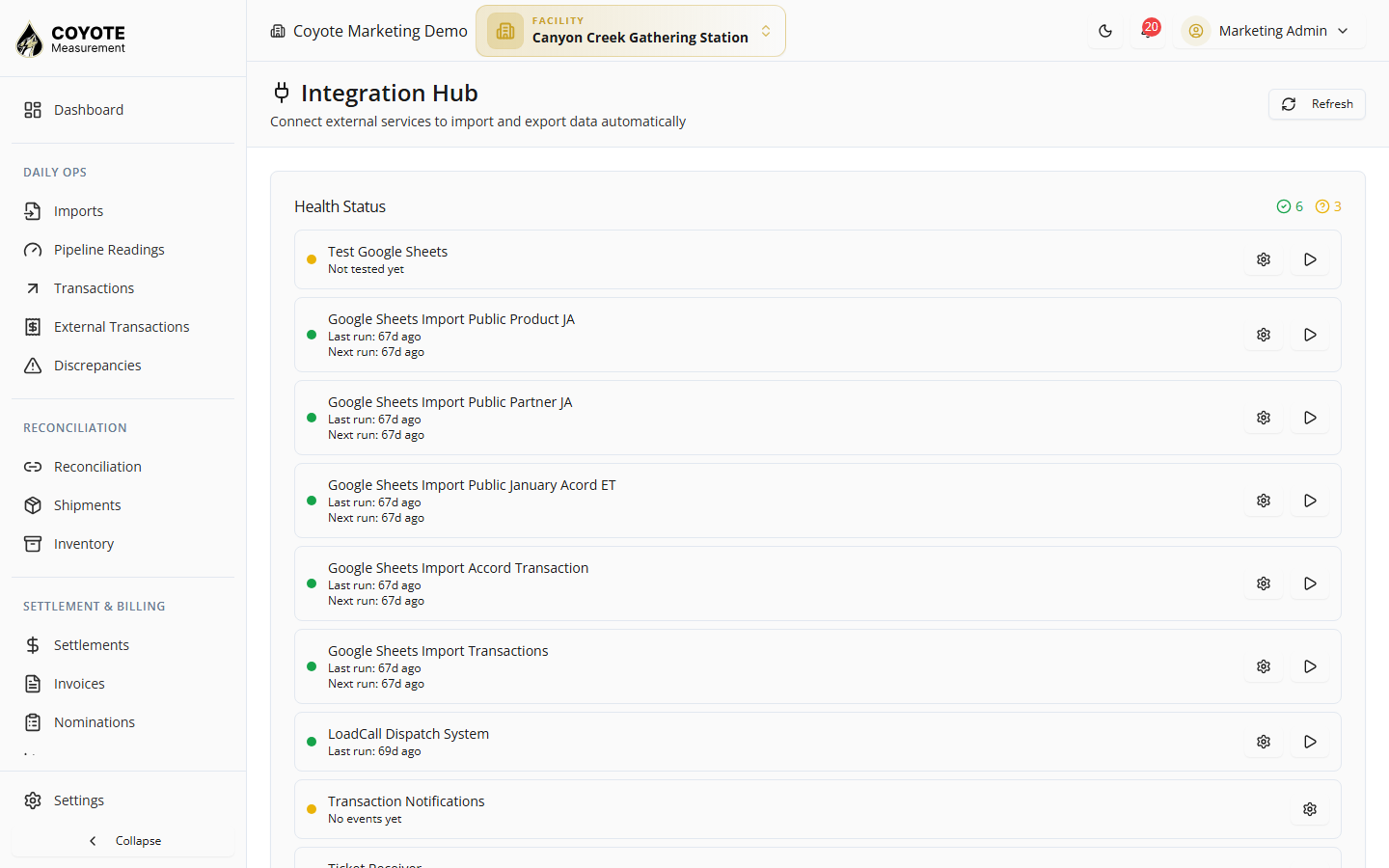Click the Health Status heading
1389x868 pixels.
point(340,206)
